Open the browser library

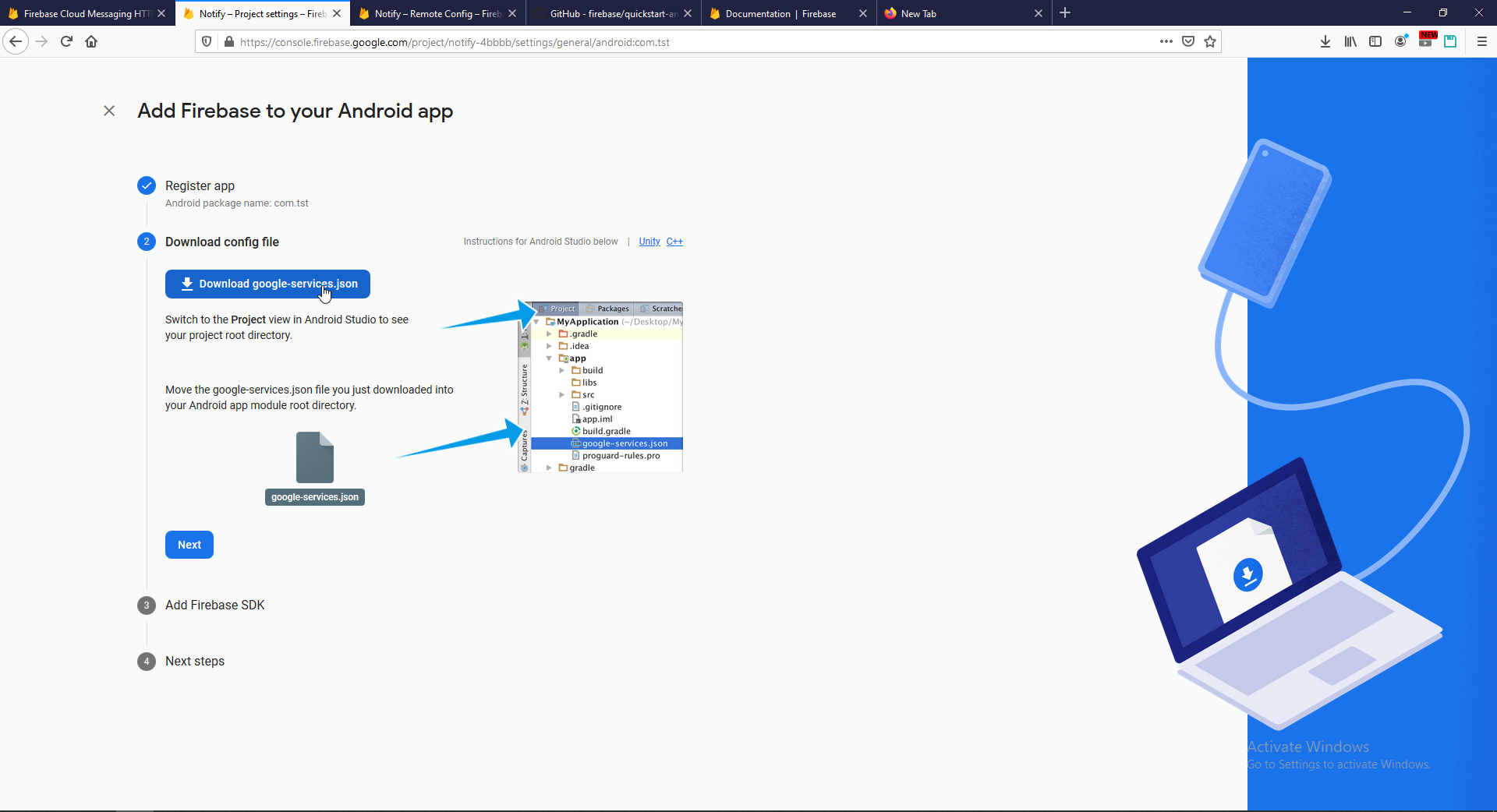[x=1350, y=41]
